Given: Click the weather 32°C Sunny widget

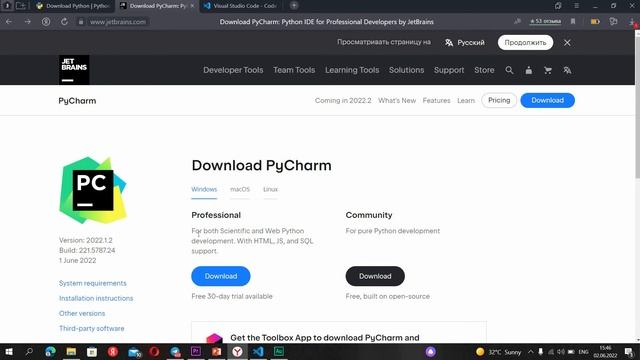Looking at the screenshot, I should click(x=498, y=352).
